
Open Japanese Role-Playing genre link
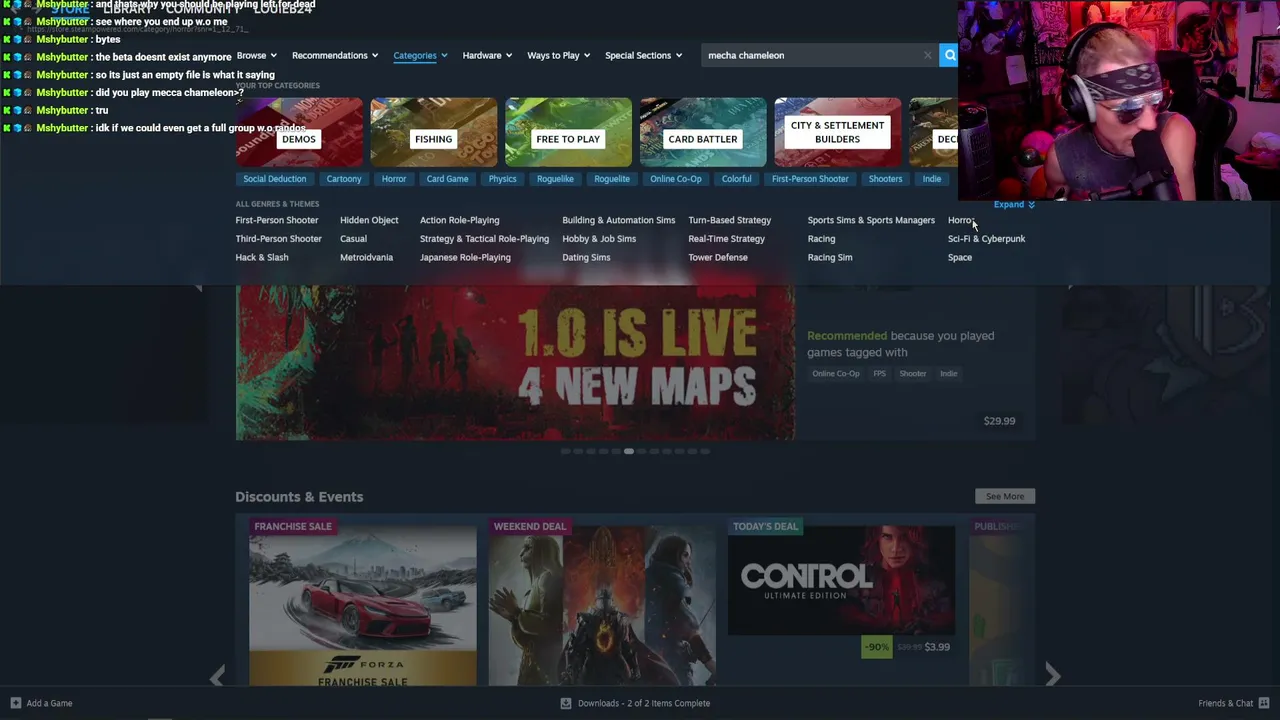pos(465,257)
